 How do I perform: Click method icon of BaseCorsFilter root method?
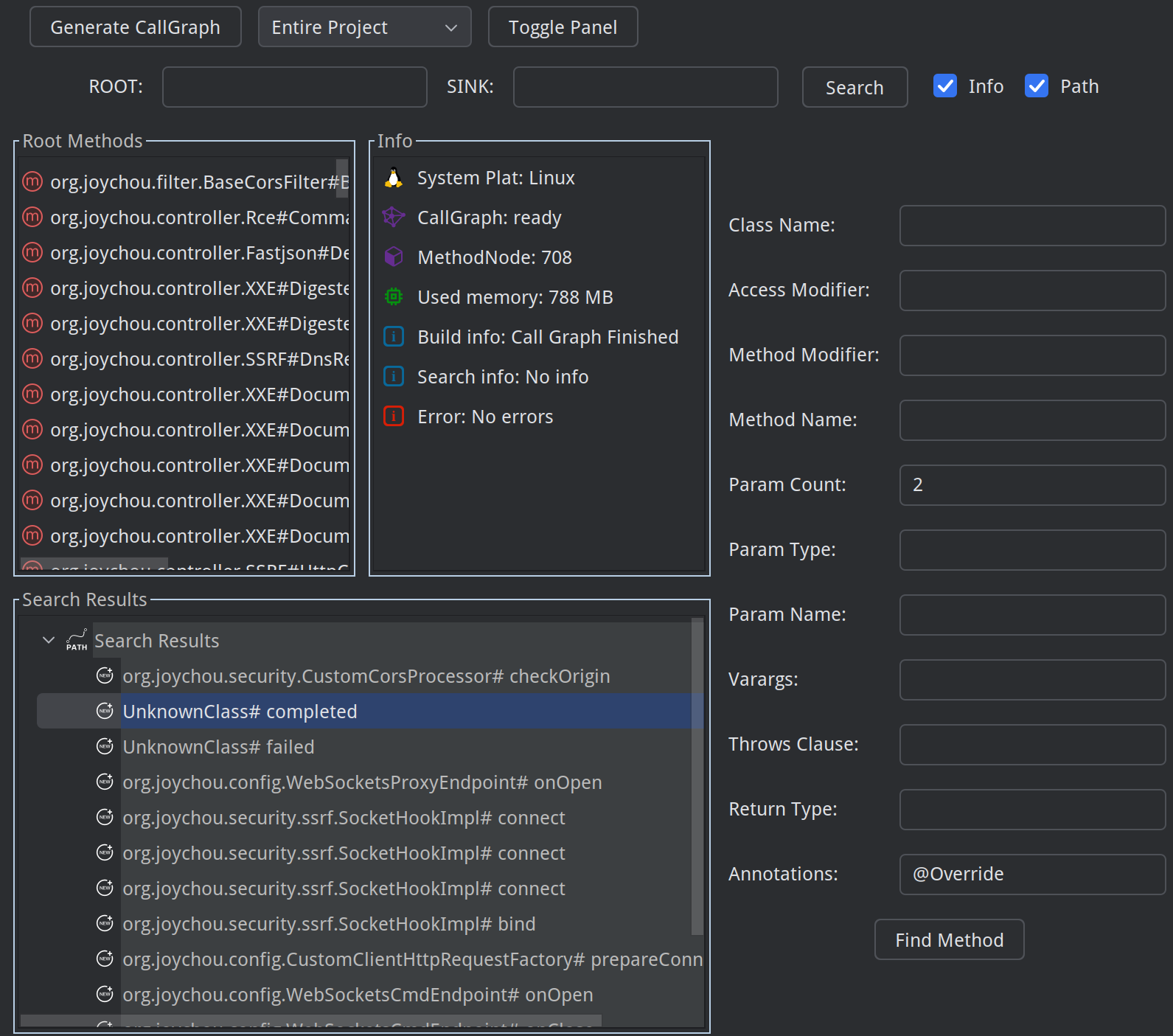point(32,181)
